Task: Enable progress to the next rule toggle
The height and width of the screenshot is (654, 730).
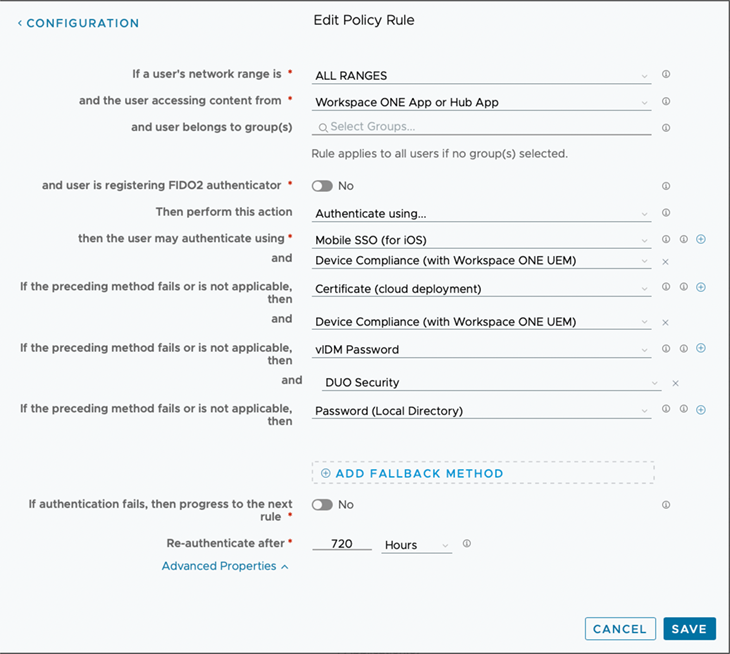Action: click(x=322, y=505)
